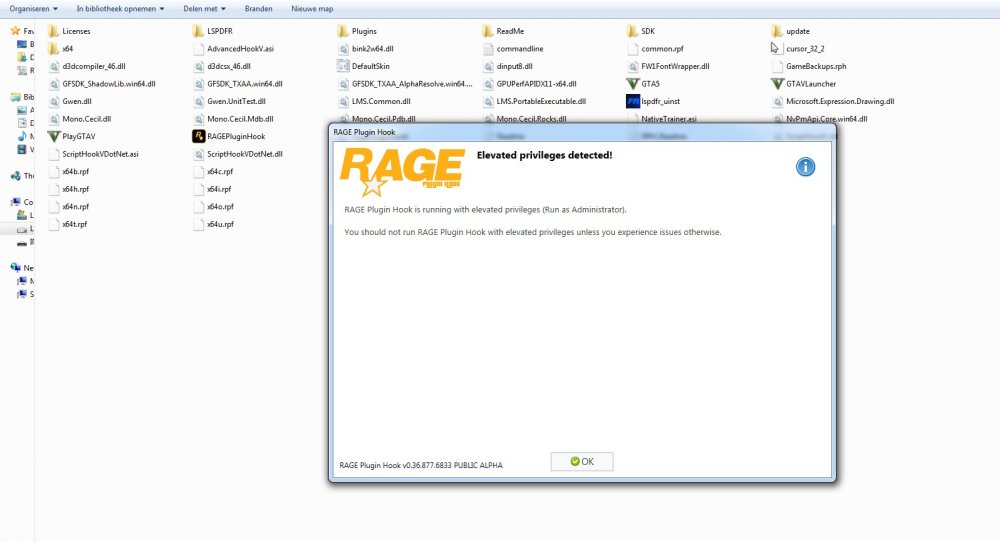Select the file named x64i.rpf
This screenshot has width=1000, height=542.
click(x=219, y=189)
